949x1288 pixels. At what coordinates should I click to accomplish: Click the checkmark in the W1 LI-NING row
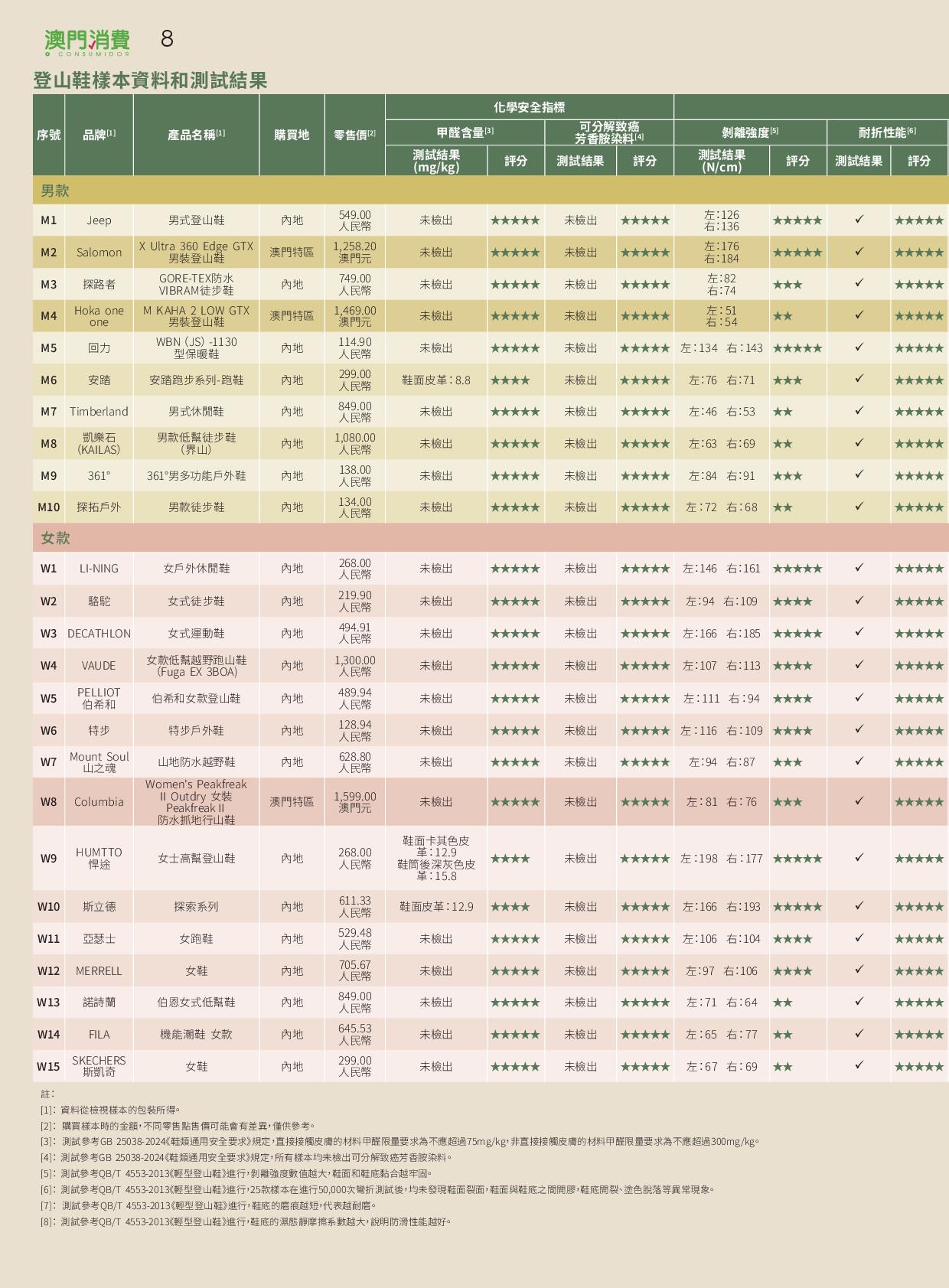point(859,568)
